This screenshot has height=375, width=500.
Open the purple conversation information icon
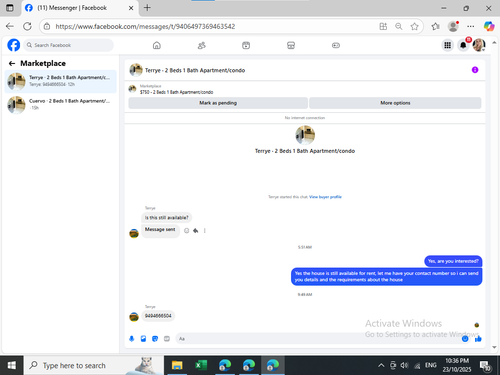(475, 70)
